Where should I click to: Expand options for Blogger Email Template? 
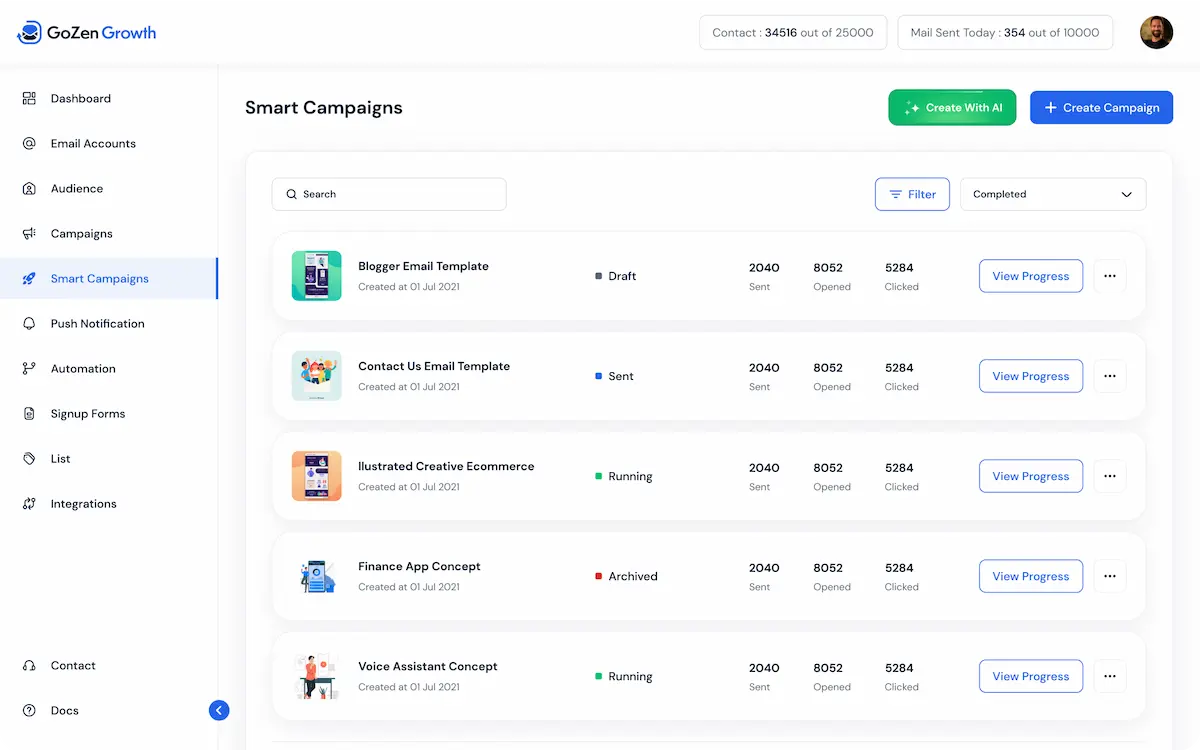point(1109,276)
